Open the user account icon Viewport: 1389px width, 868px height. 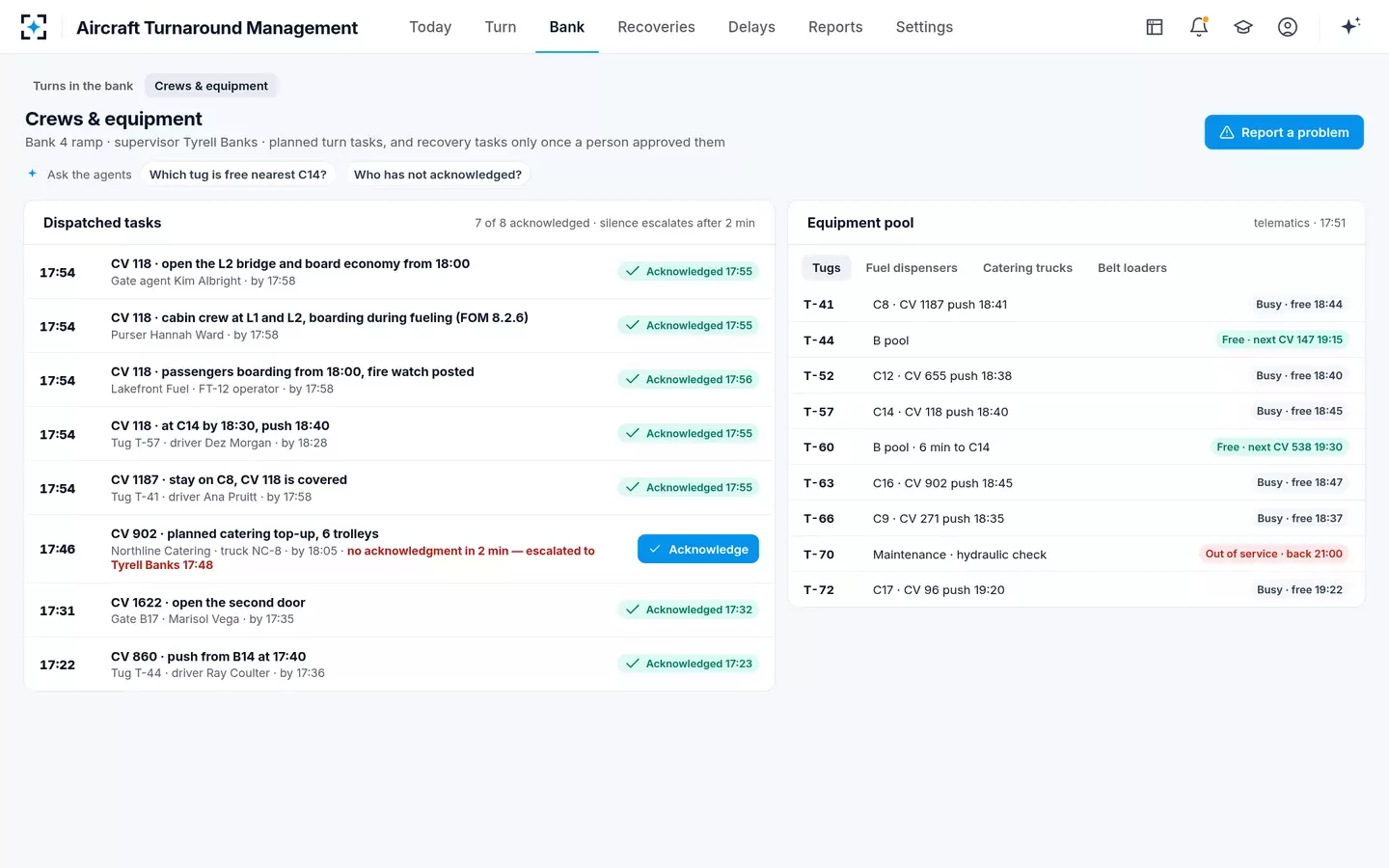pos(1288,27)
